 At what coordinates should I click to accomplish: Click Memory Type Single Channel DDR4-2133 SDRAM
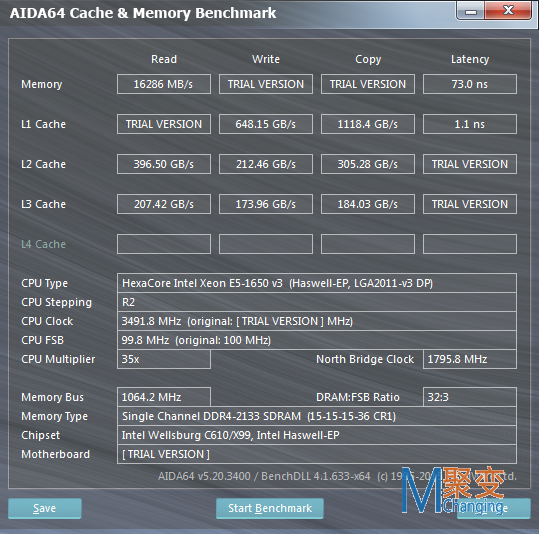(317, 416)
